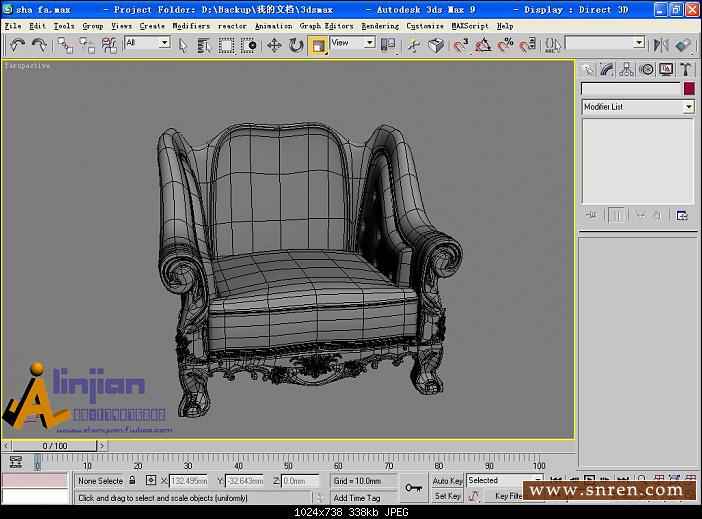
Task: Open the selection filter All dropdown
Action: click(x=147, y=43)
